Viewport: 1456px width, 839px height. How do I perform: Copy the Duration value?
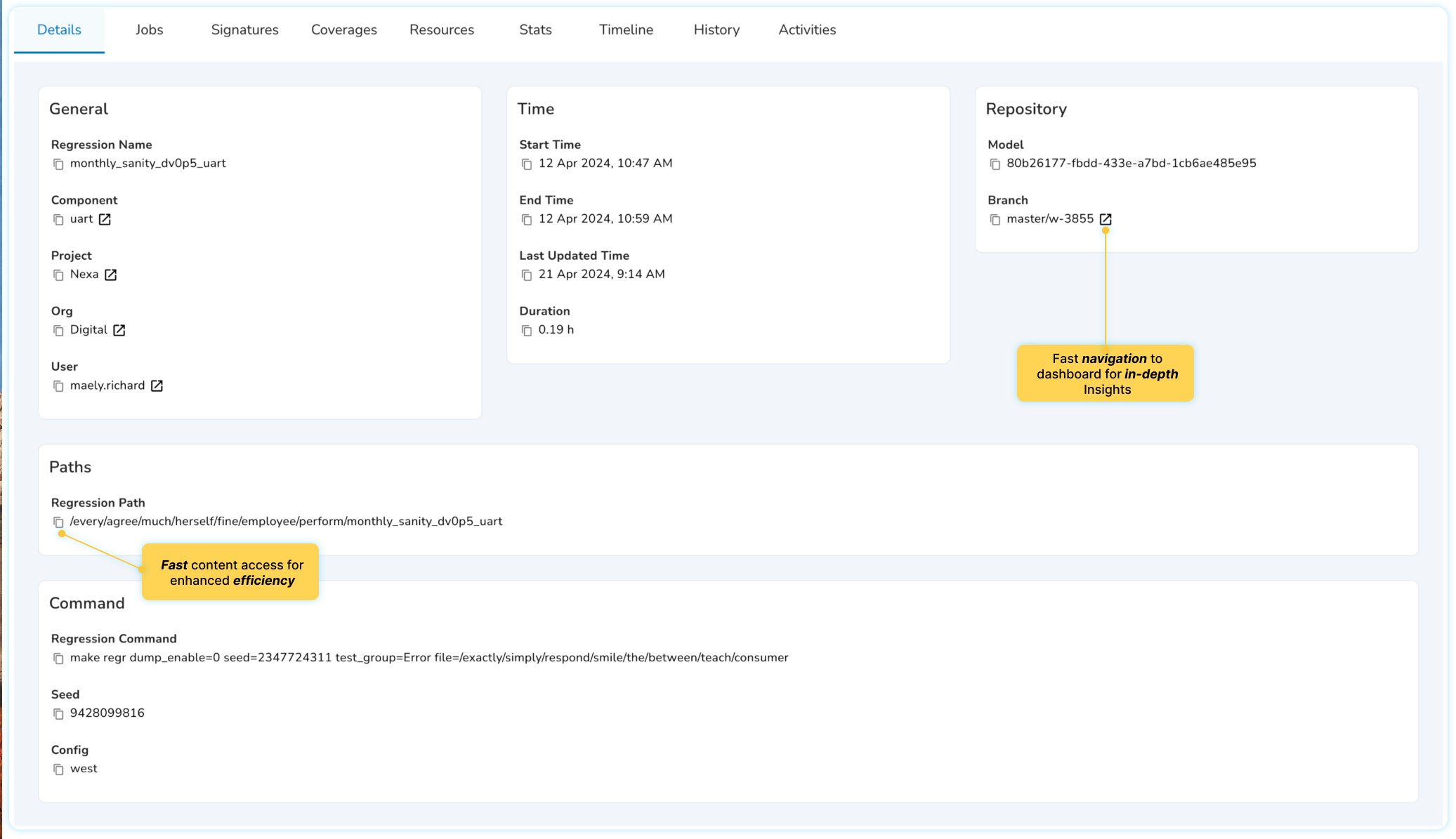526,331
